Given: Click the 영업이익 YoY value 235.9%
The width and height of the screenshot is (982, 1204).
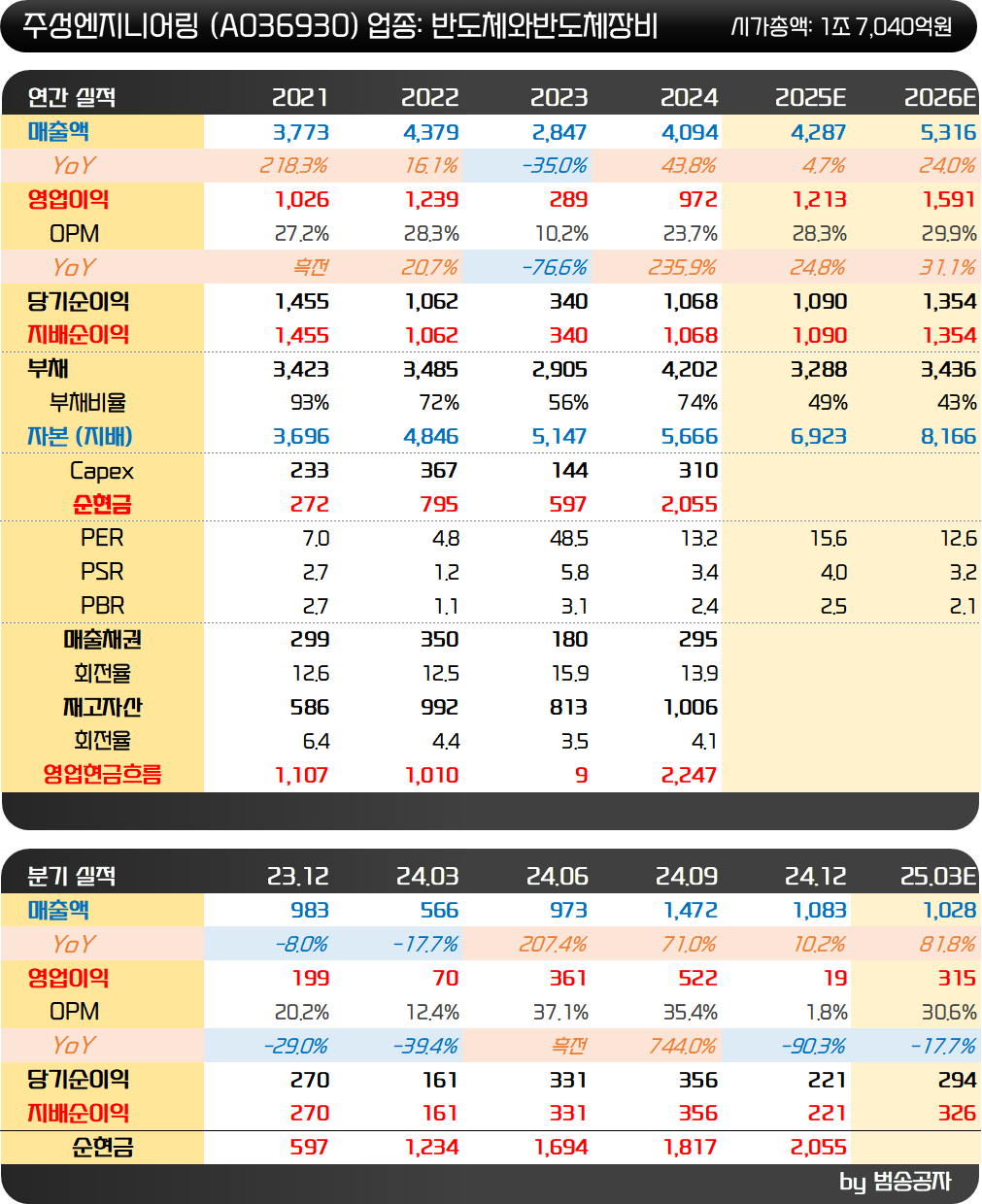Looking at the screenshot, I should tap(682, 267).
